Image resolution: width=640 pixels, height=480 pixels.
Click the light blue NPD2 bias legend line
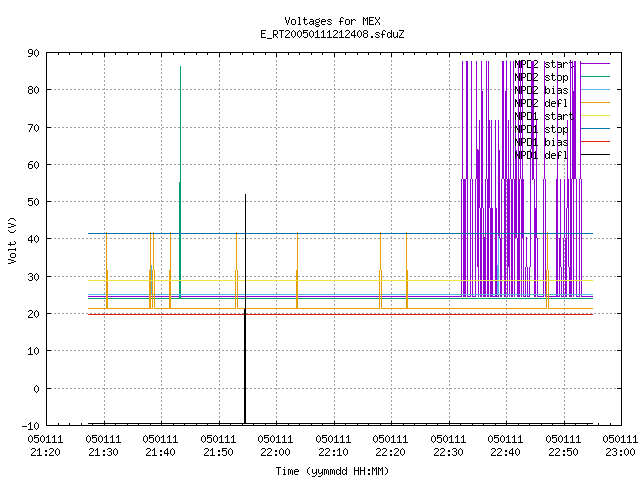(595, 89)
